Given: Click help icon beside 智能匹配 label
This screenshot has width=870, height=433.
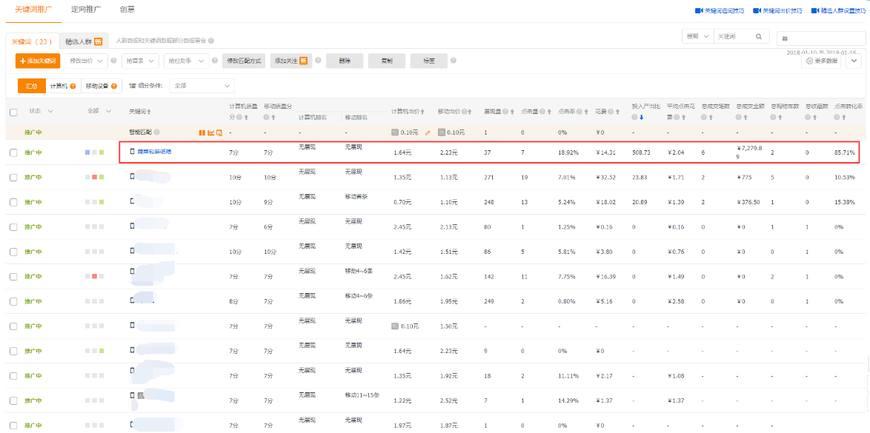Looking at the screenshot, I should [x=157, y=132].
